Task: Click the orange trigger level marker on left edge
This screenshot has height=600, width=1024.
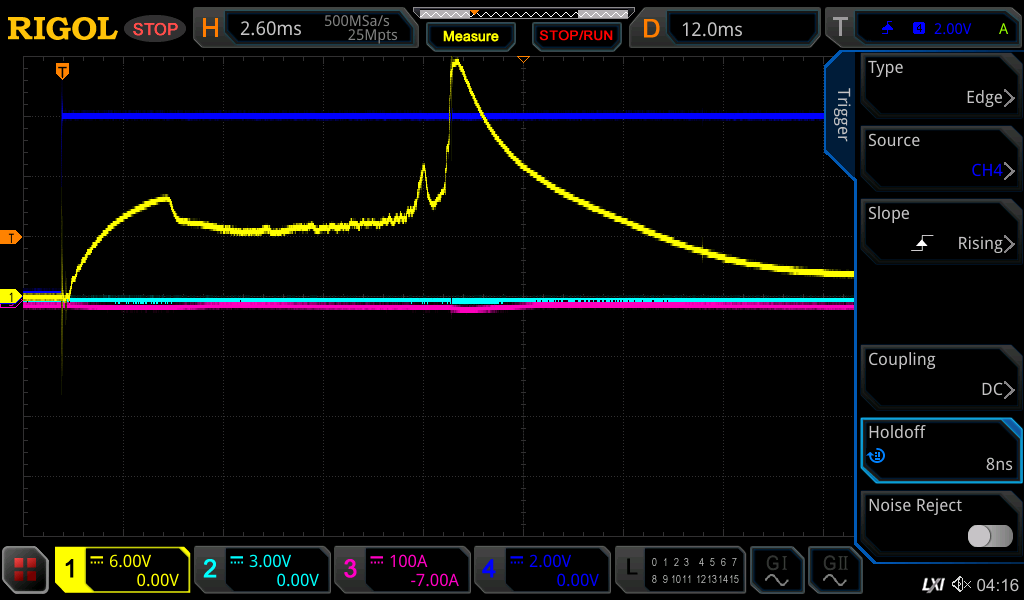Action: pos(11,237)
